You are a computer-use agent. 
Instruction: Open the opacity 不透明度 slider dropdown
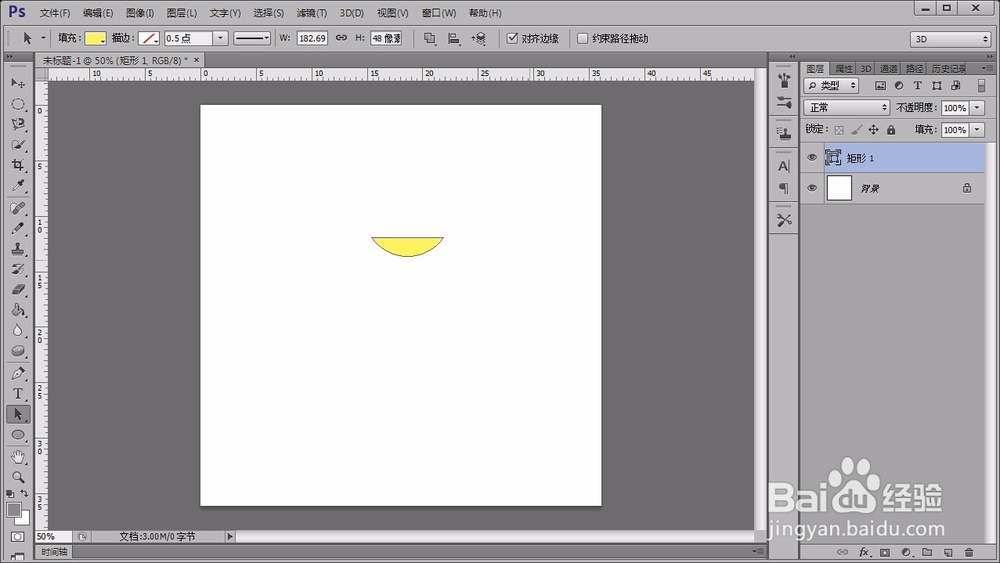(x=977, y=108)
